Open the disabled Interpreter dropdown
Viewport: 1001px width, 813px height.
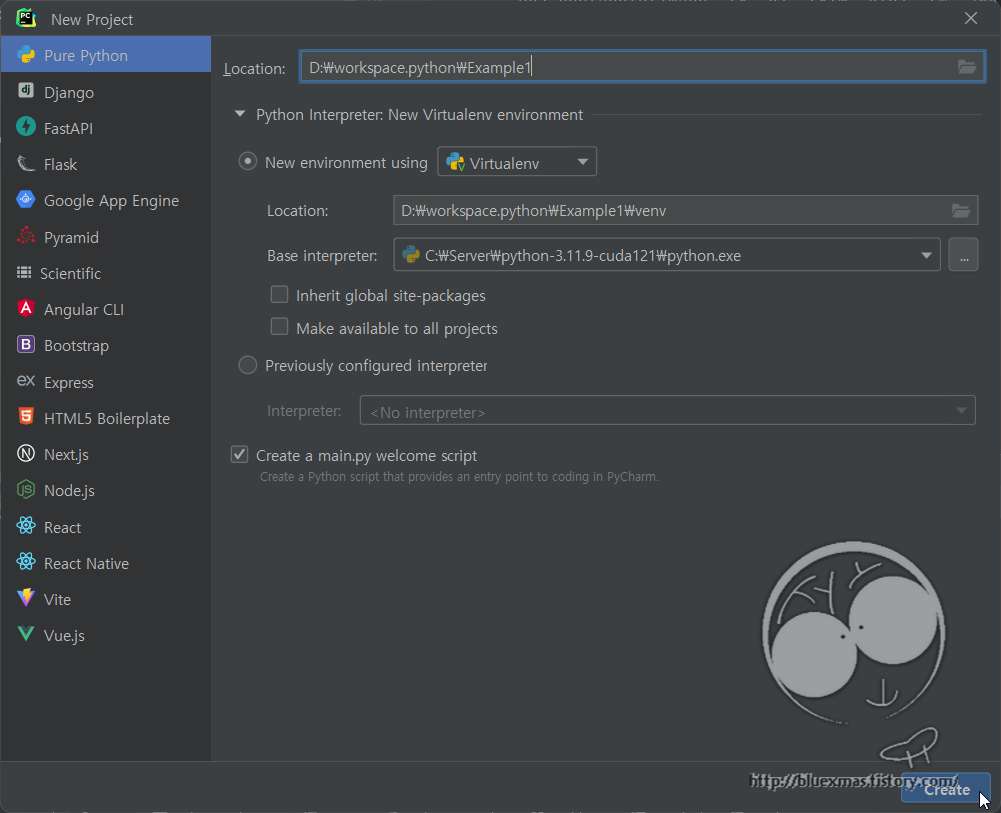667,410
